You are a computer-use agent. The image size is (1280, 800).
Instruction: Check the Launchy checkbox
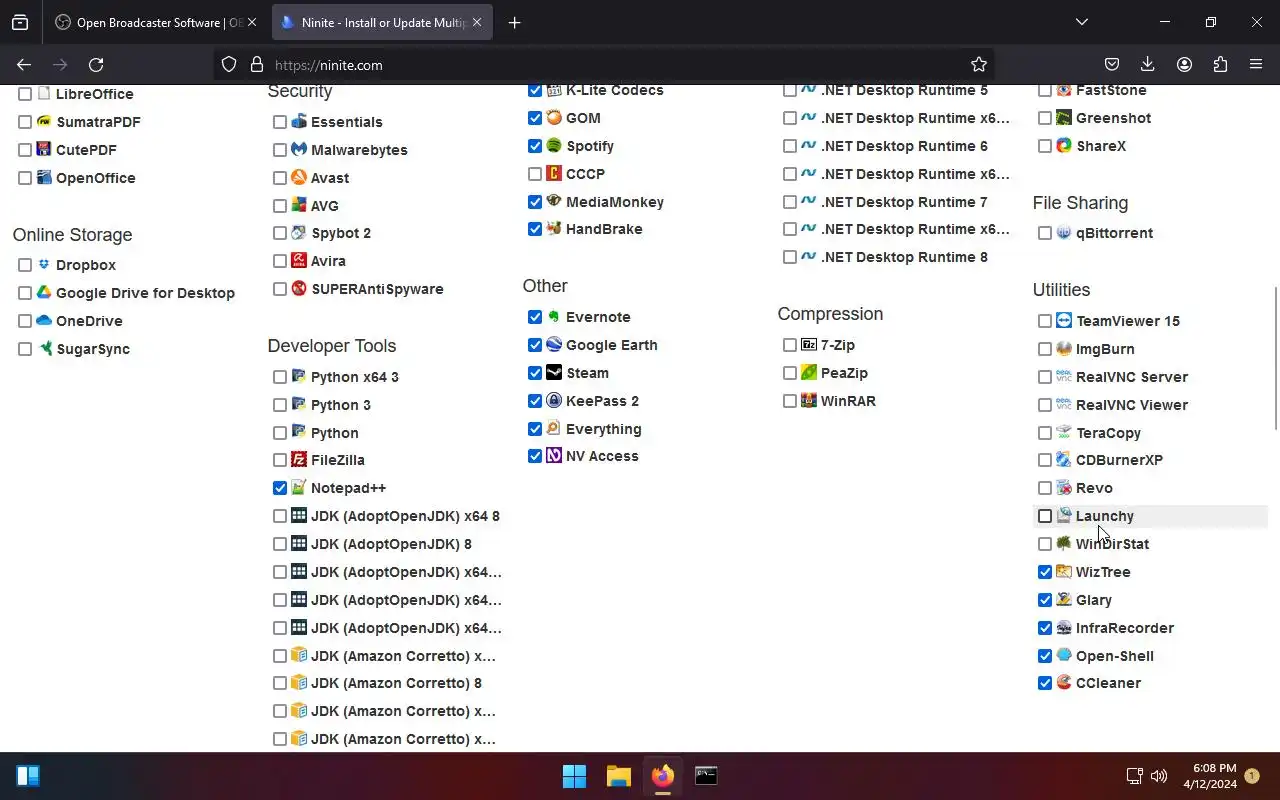click(x=1045, y=516)
